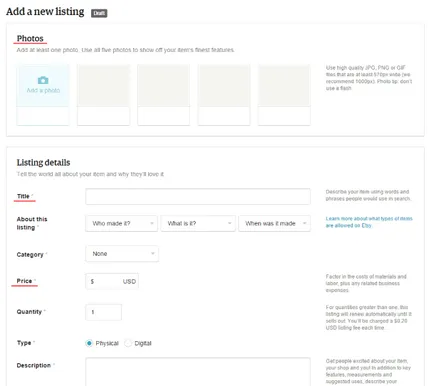This screenshot has height=386, width=434.
Task: Click the 'Listing details' section heading
Action: click(x=44, y=163)
